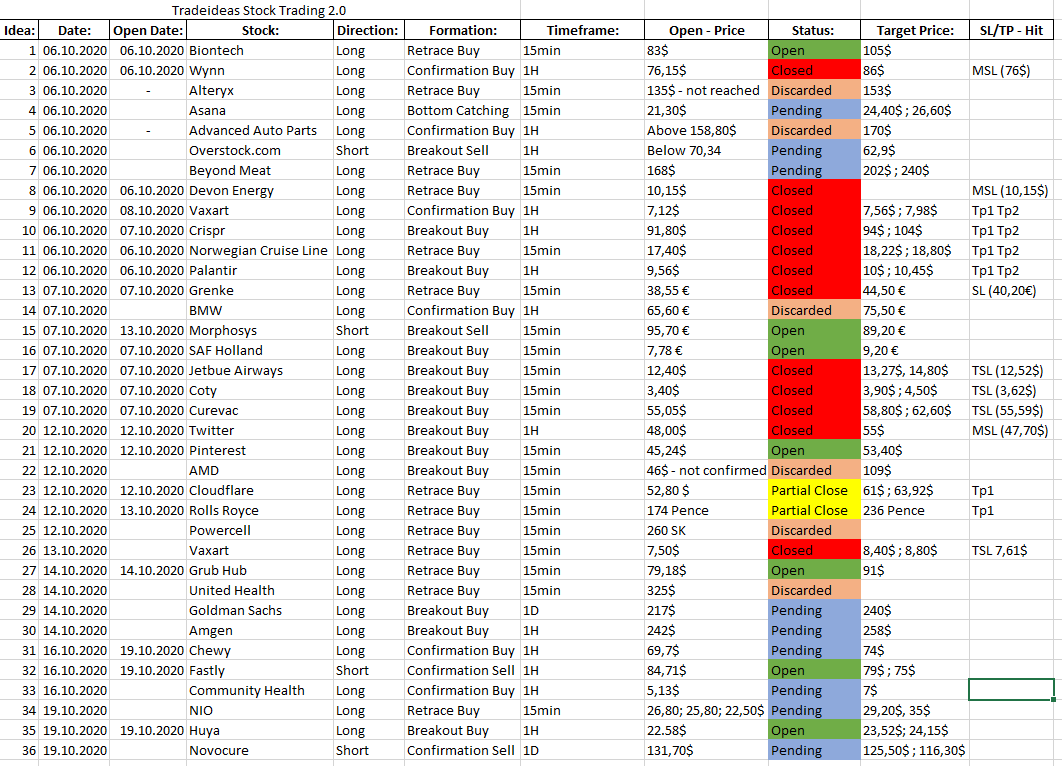
Task: Click the Asana stock cell
Action: [260, 110]
